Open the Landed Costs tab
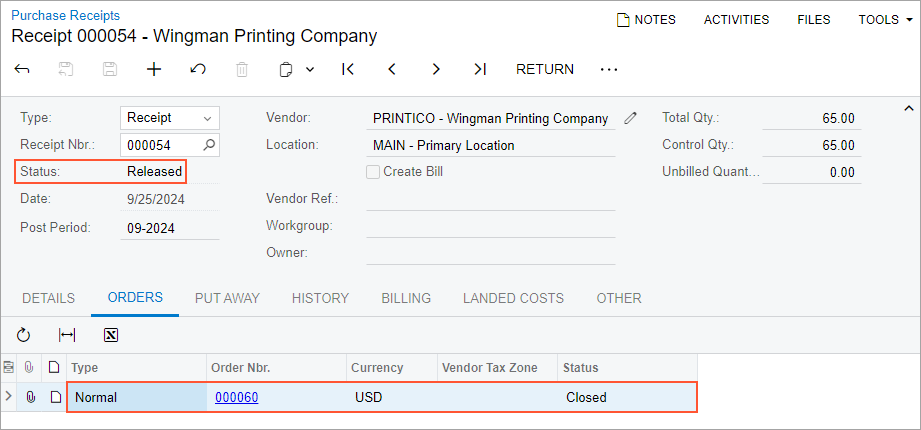 (513, 298)
